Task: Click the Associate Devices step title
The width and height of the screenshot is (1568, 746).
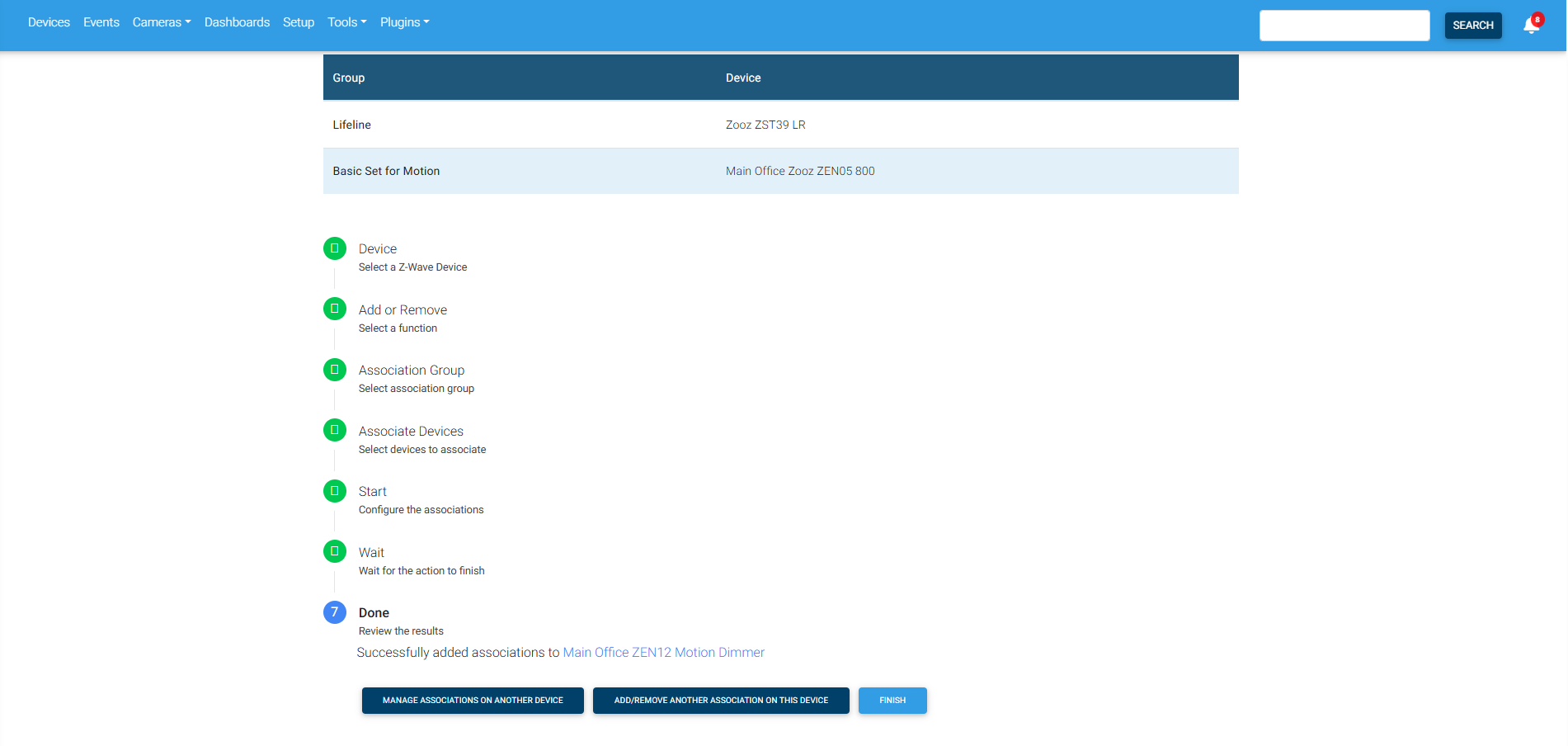Action: 411,432
